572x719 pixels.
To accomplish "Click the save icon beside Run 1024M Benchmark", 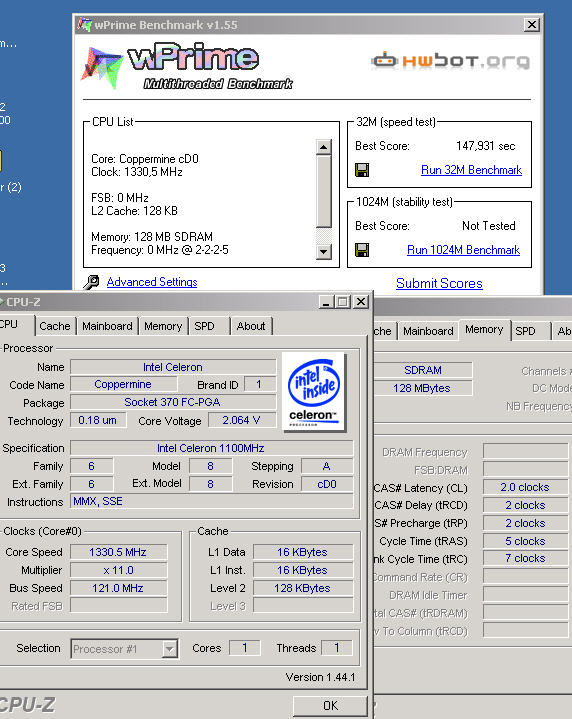I will click(x=362, y=250).
